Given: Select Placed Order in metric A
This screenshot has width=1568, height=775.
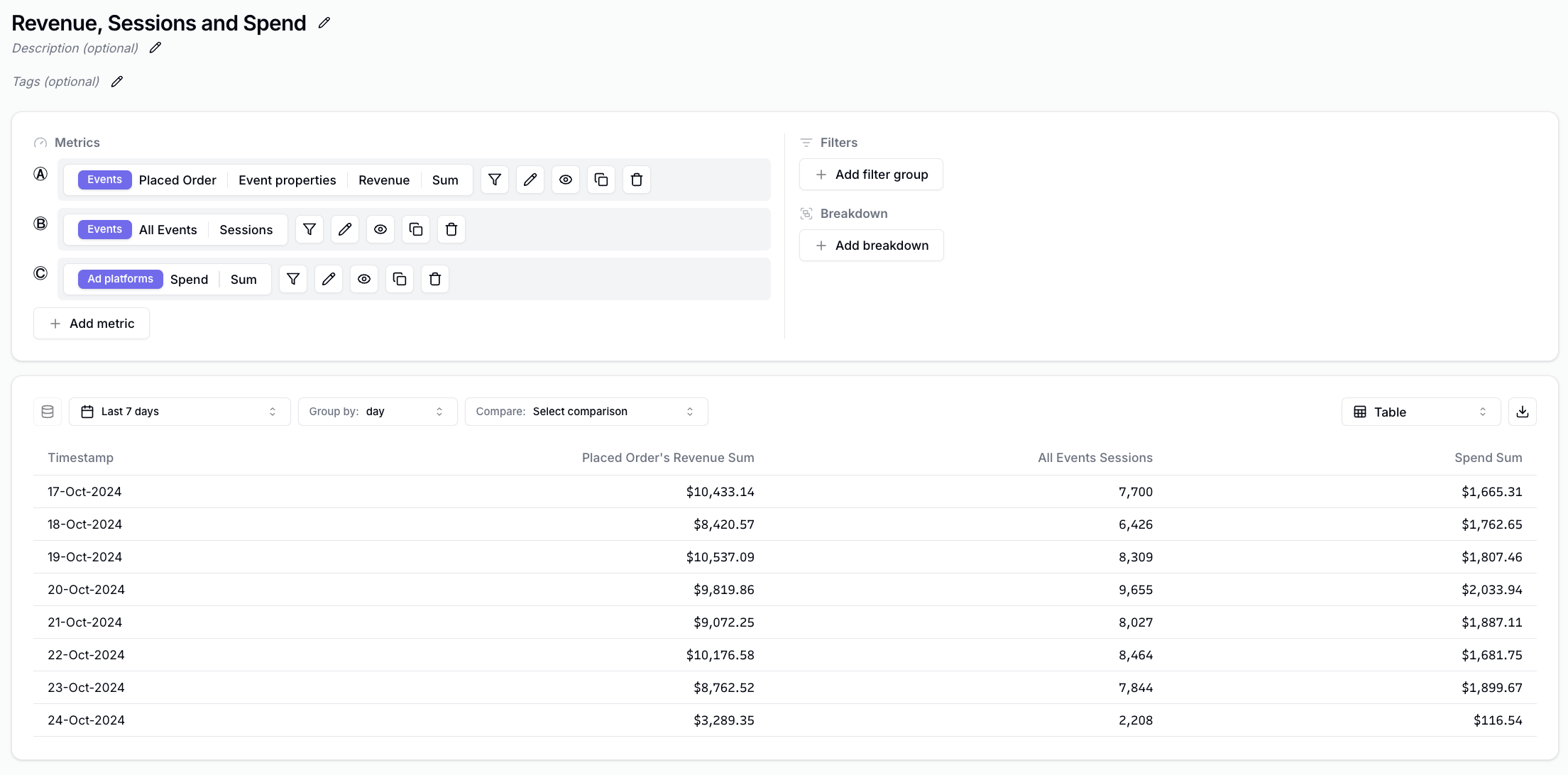Looking at the screenshot, I should pos(177,180).
